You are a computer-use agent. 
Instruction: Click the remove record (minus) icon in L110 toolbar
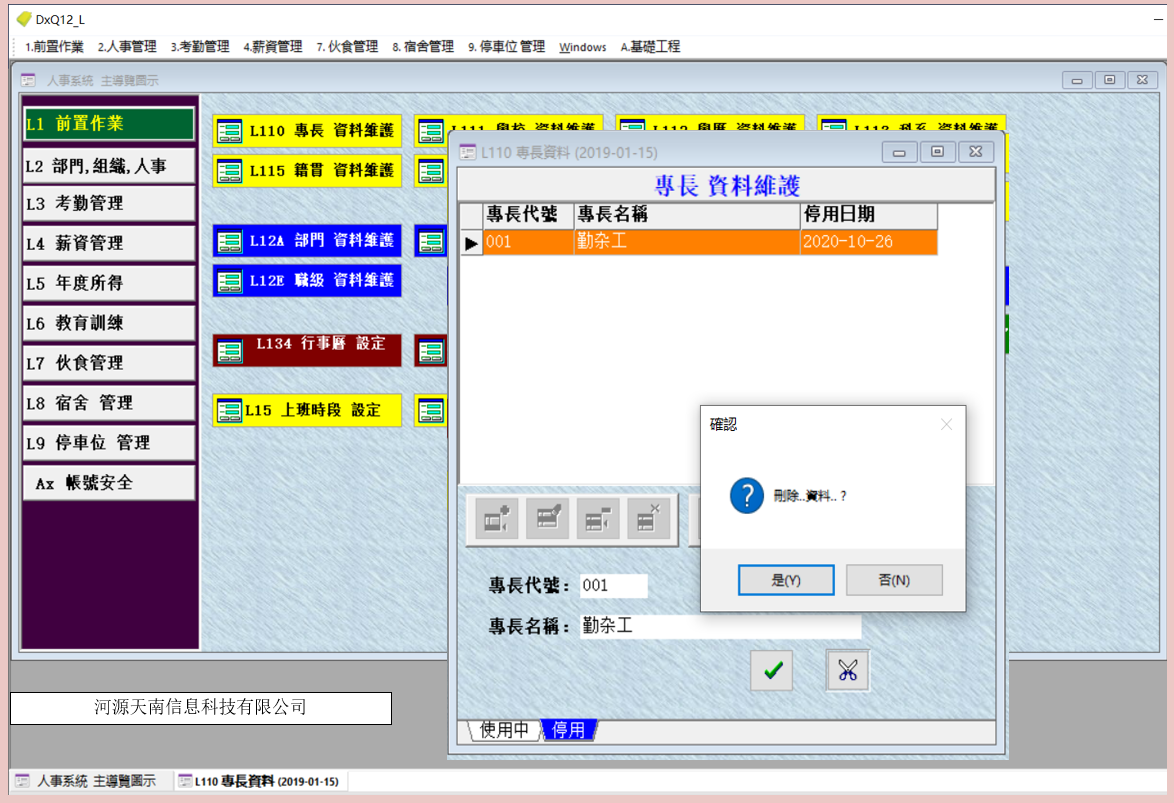coord(597,518)
